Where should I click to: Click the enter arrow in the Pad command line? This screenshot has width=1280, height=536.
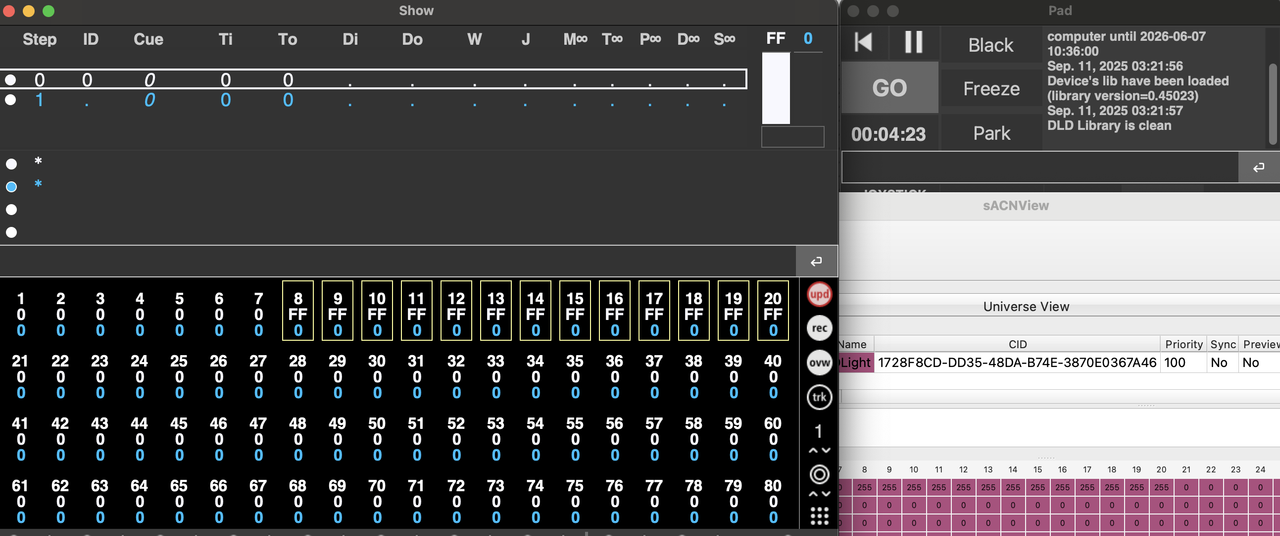[x=1259, y=167]
